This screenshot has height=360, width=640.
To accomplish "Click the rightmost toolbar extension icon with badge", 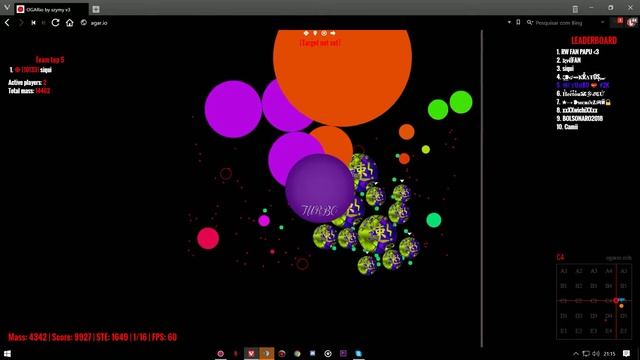I will click(x=631, y=22).
